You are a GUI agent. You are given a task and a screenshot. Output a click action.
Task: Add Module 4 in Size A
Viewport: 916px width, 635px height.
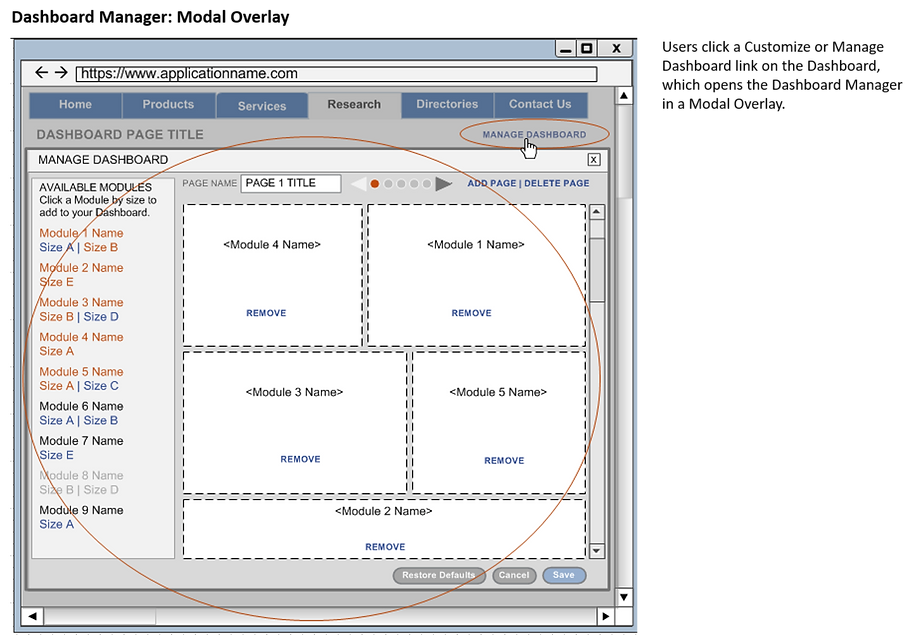(x=57, y=351)
